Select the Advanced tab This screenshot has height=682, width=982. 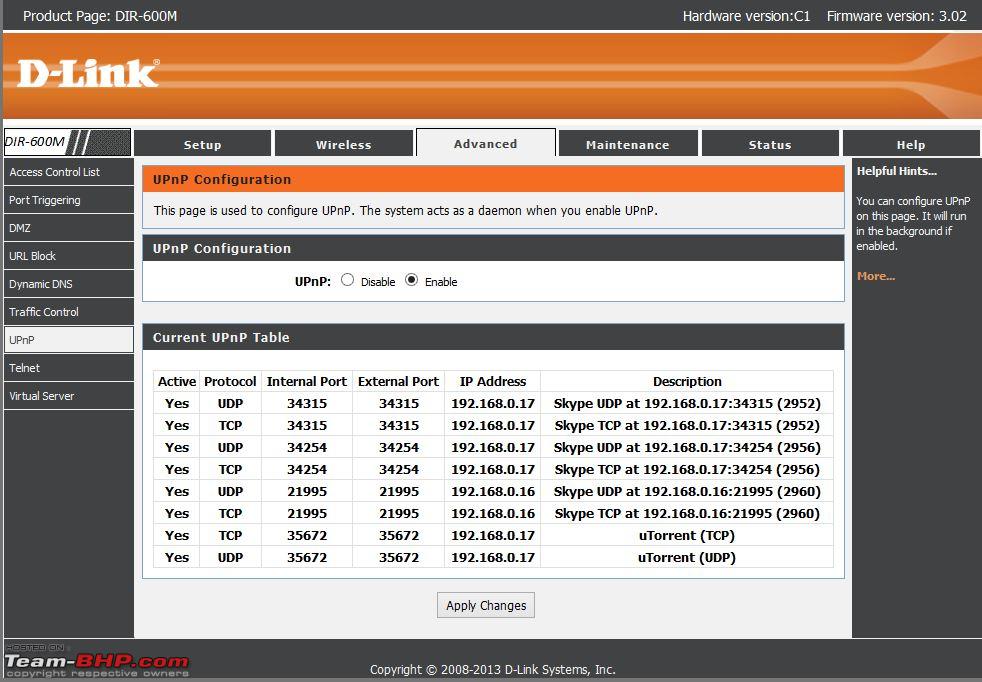click(485, 143)
